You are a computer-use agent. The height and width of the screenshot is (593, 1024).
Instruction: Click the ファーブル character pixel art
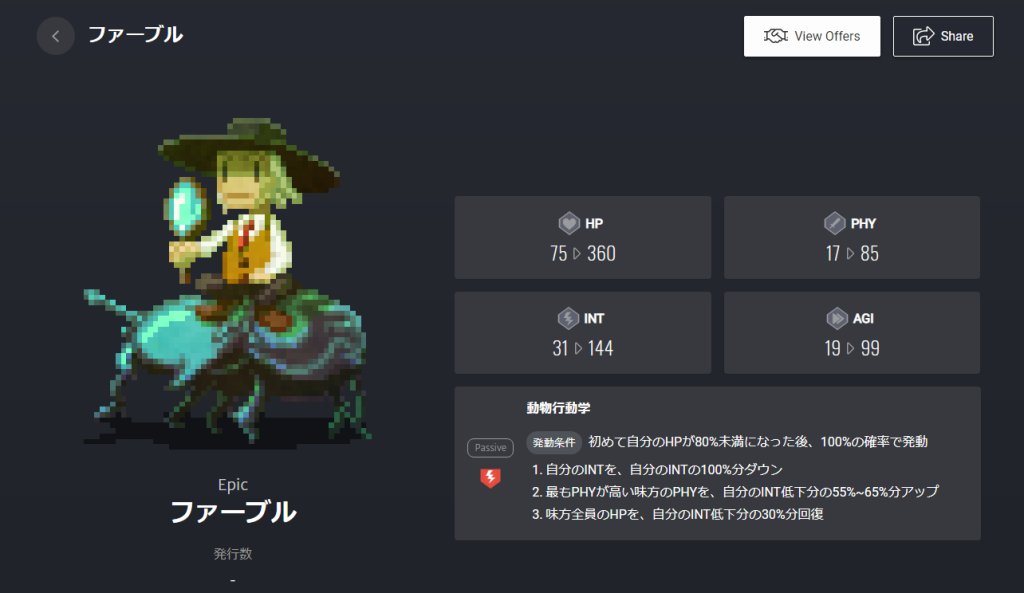tap(225, 281)
